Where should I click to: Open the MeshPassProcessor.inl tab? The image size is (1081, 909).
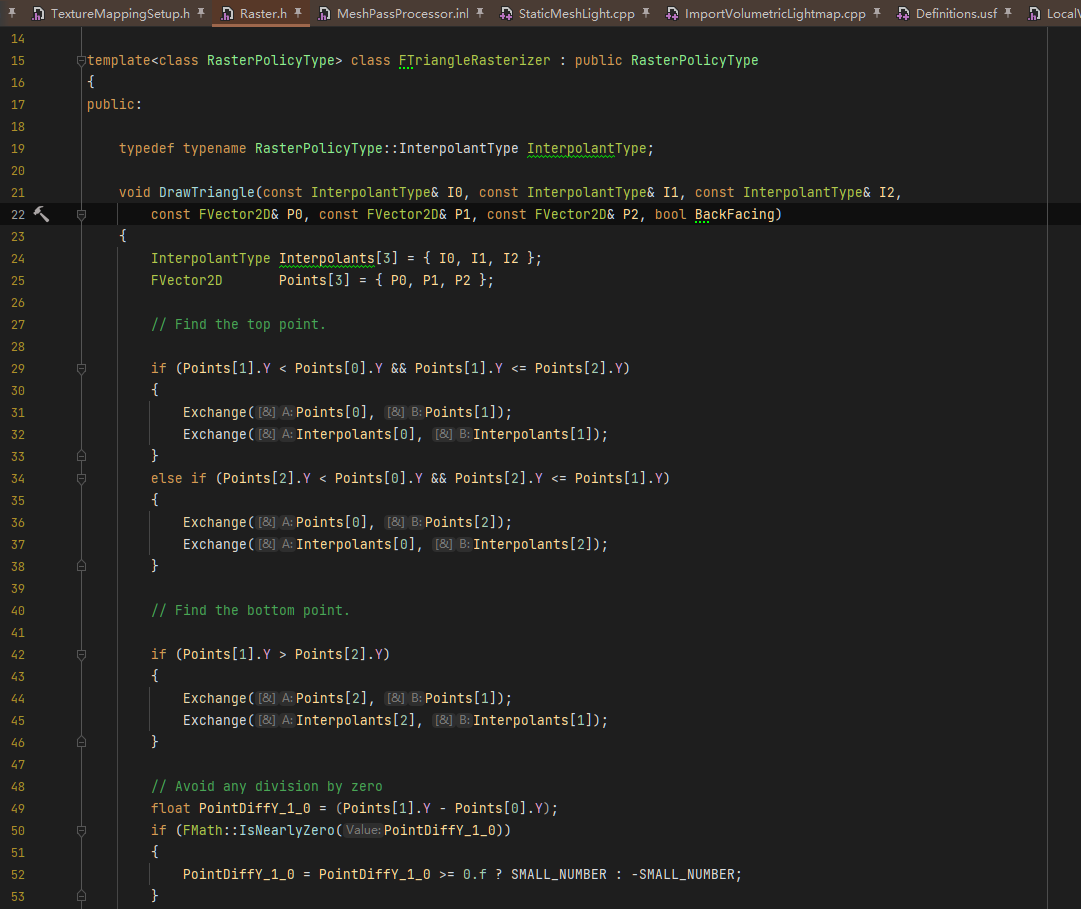click(x=402, y=14)
